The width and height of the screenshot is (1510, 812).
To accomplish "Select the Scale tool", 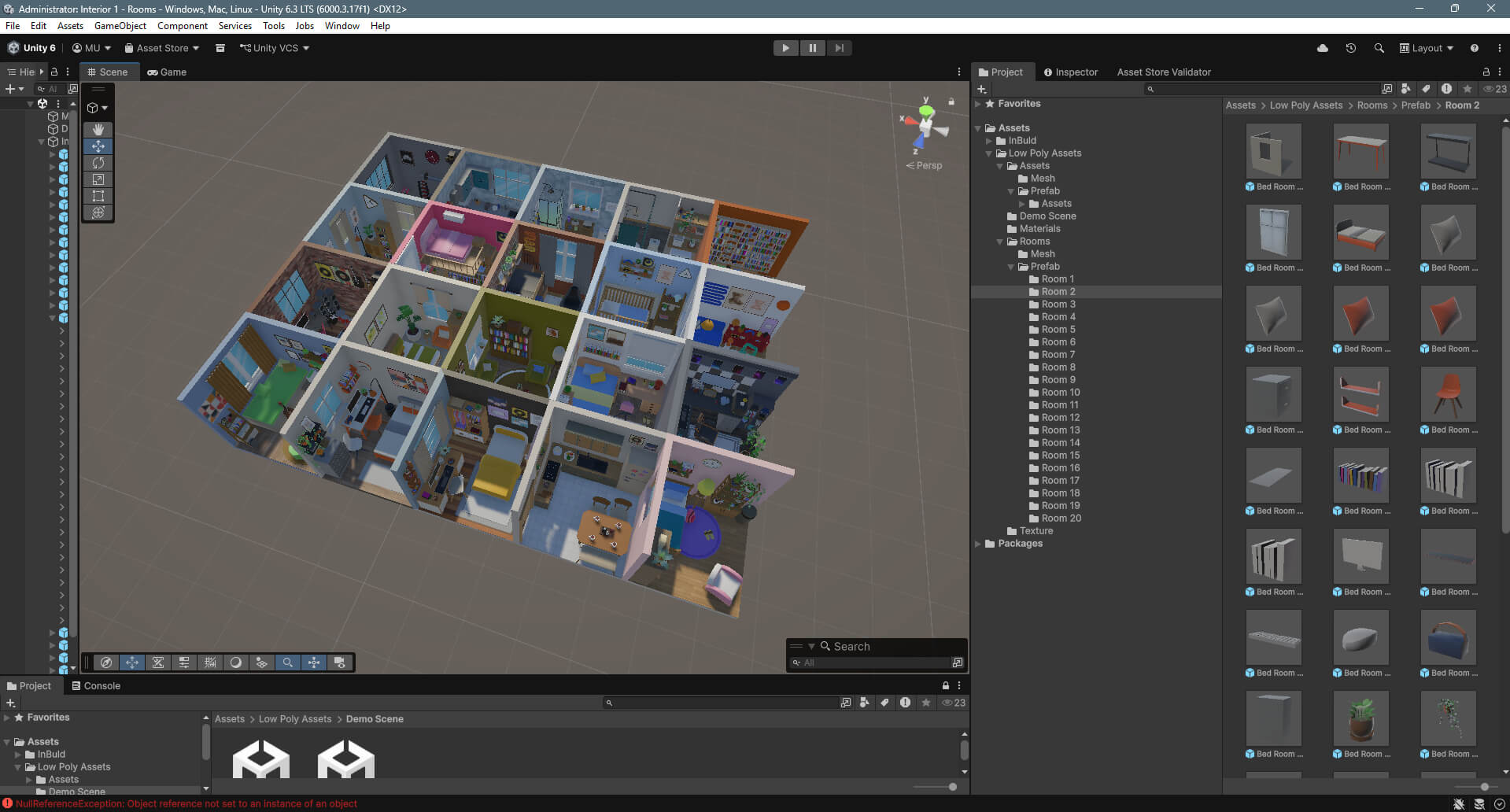I will click(98, 179).
